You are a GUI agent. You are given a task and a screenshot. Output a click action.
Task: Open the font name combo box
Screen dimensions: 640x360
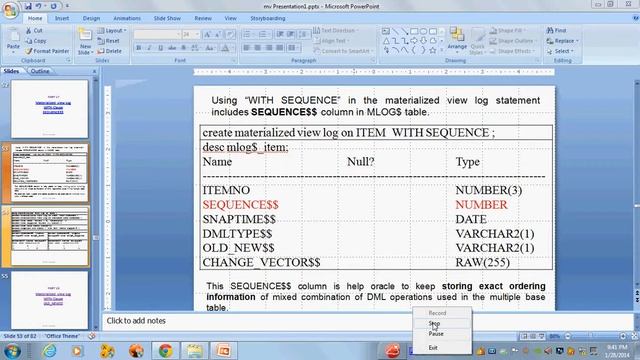(x=157, y=34)
